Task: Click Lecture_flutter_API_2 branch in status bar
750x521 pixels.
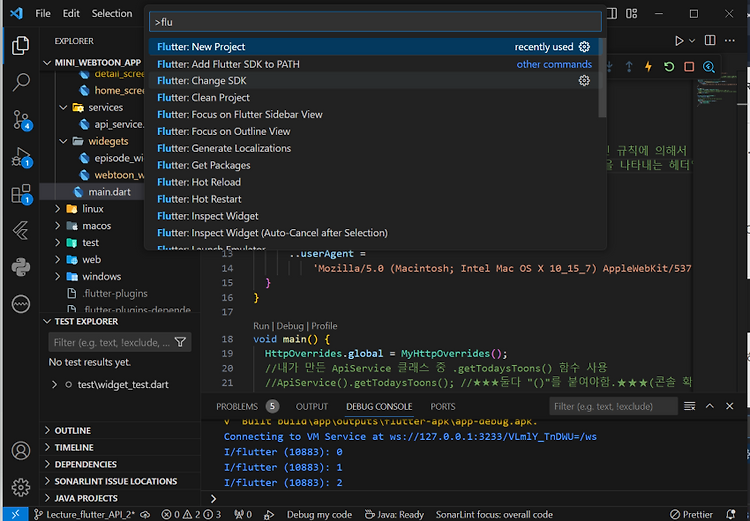Action: 86,514
